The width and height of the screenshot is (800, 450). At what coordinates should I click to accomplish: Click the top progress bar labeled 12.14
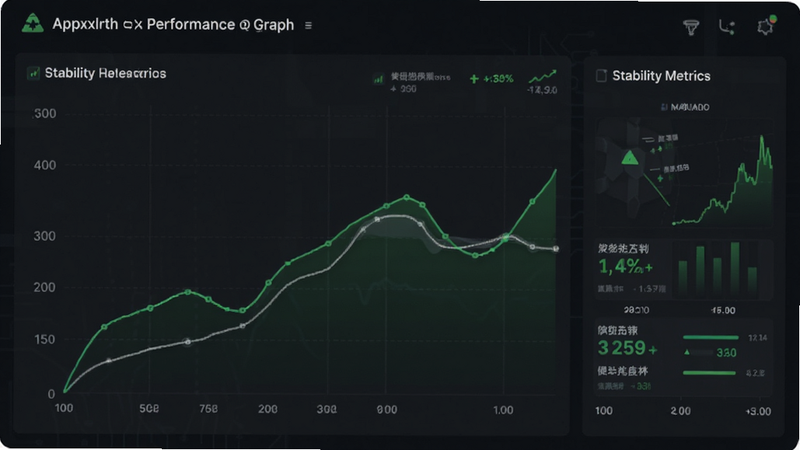point(711,337)
